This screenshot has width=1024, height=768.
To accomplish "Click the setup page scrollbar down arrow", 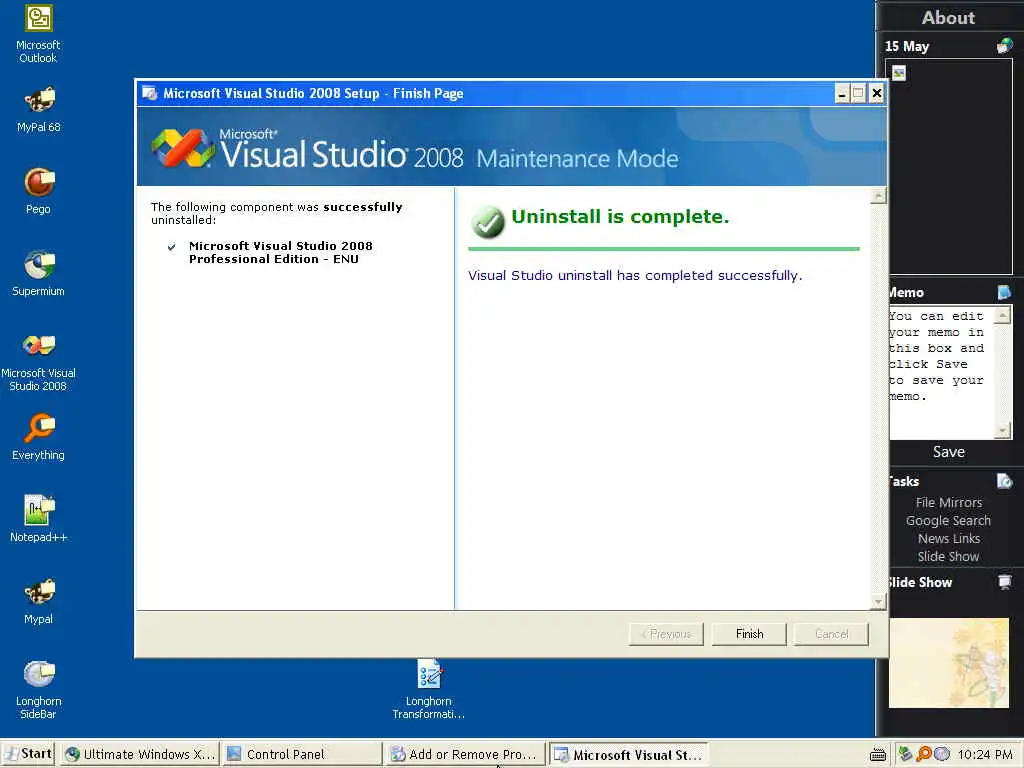I will (878, 601).
